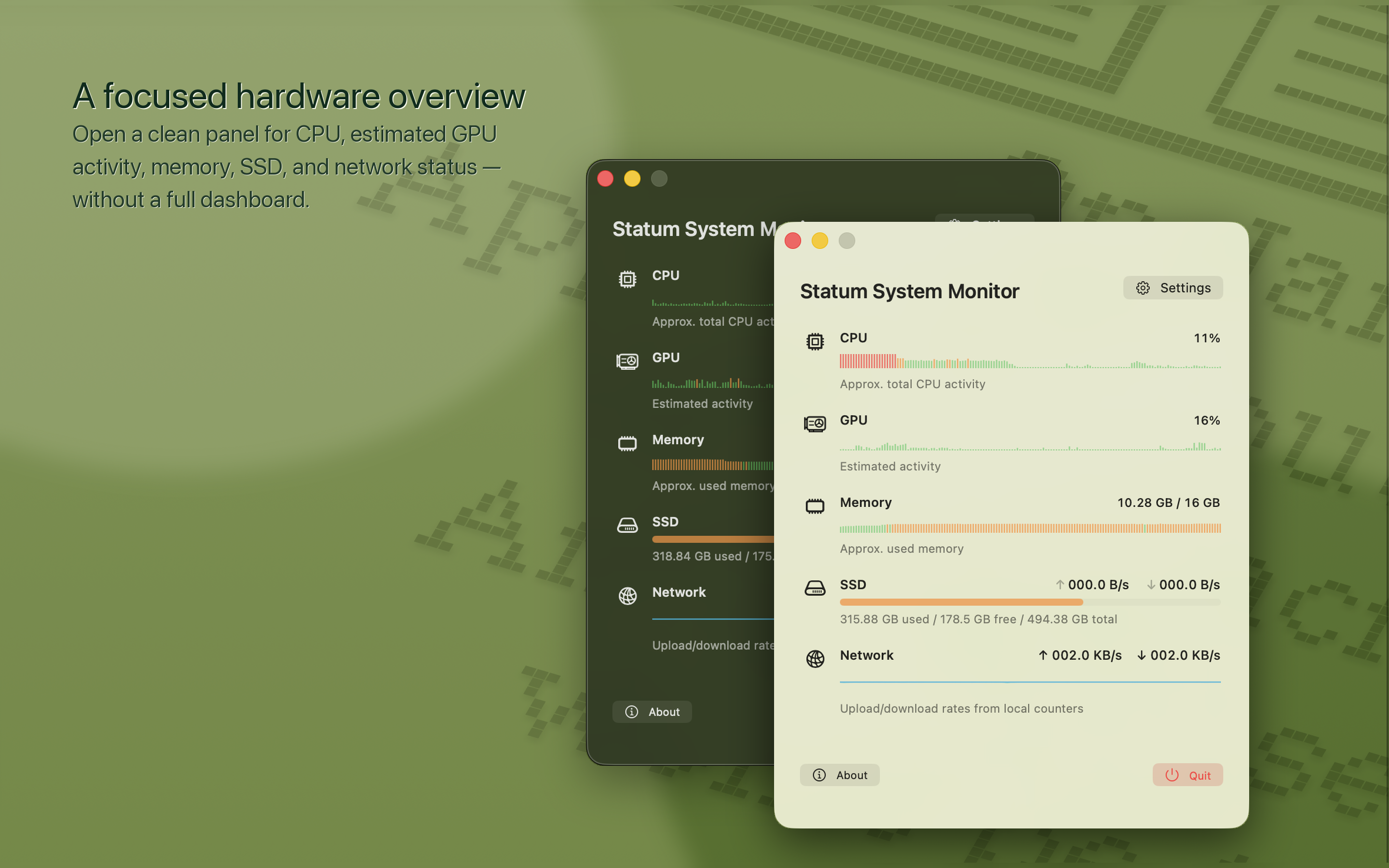Screen dimensions: 1389x868
Task: Click the Memory usage graph in the light window
Action: coord(1030,528)
